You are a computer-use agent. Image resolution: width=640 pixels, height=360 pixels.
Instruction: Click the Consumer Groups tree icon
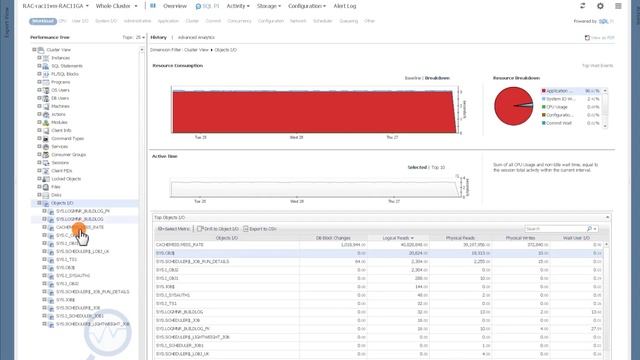(46, 155)
